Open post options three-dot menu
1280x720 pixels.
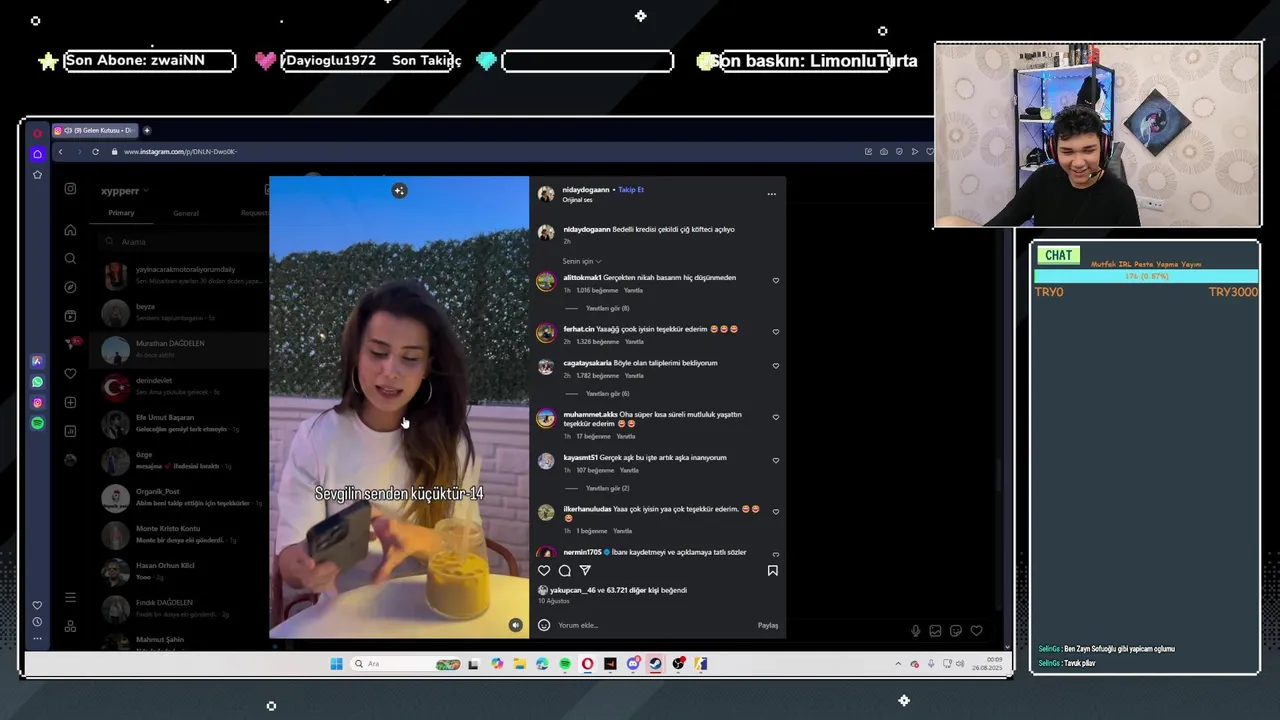[x=771, y=194]
